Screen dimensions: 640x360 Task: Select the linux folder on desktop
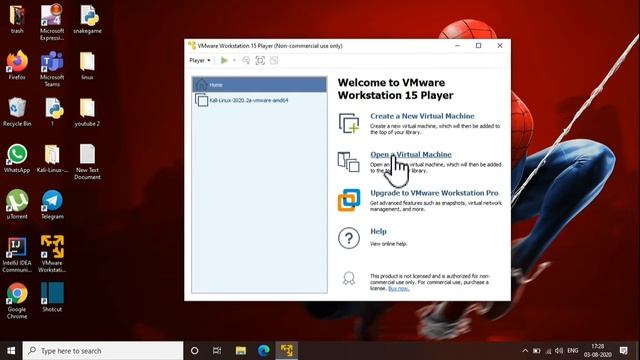coord(87,65)
